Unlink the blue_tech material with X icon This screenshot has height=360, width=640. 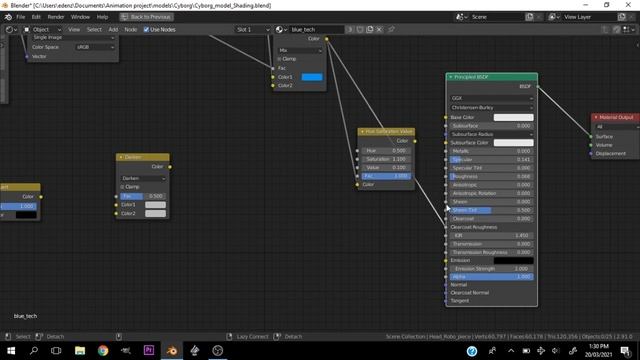(x=379, y=29)
